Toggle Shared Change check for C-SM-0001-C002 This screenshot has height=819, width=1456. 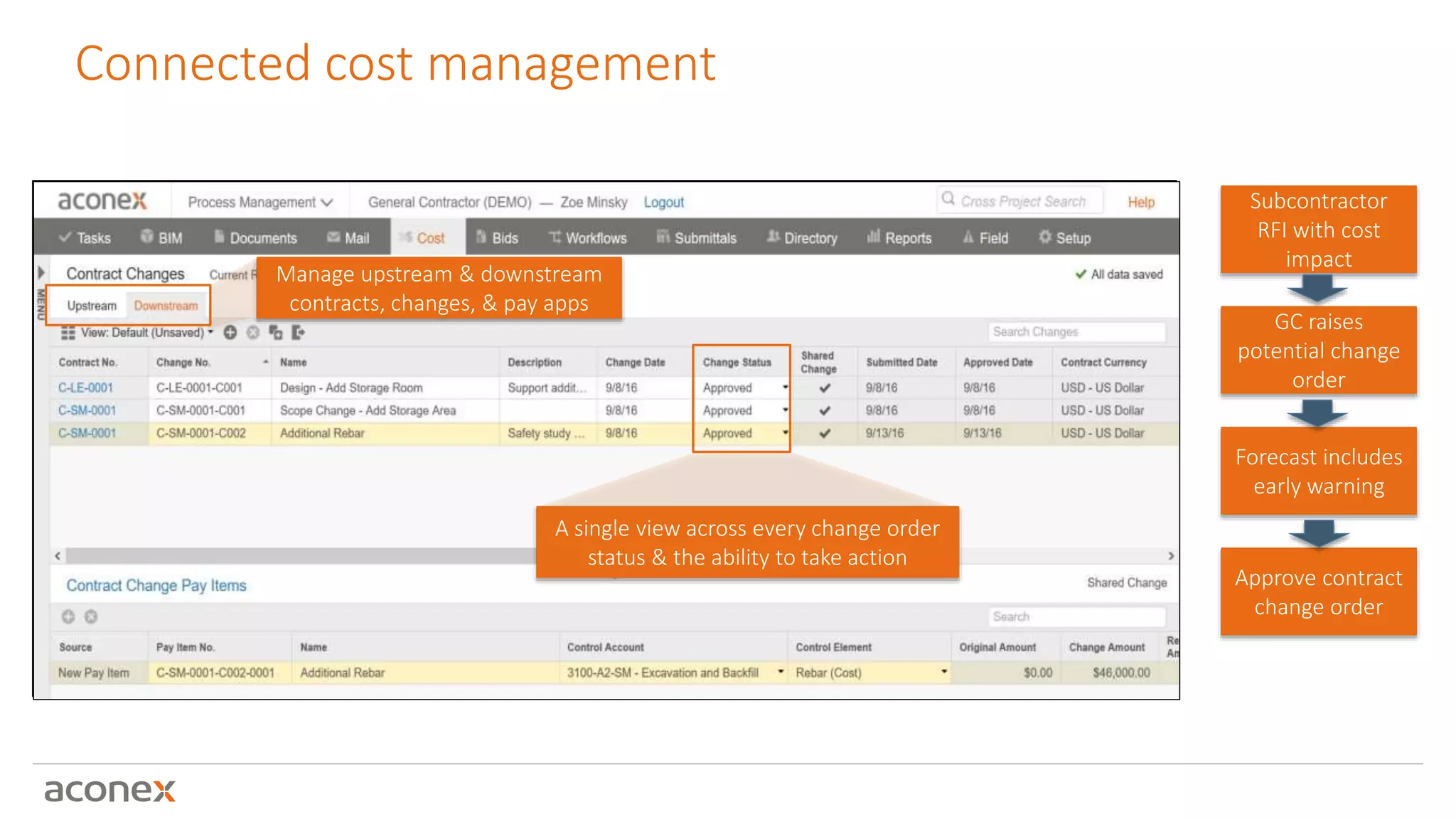[x=825, y=433]
